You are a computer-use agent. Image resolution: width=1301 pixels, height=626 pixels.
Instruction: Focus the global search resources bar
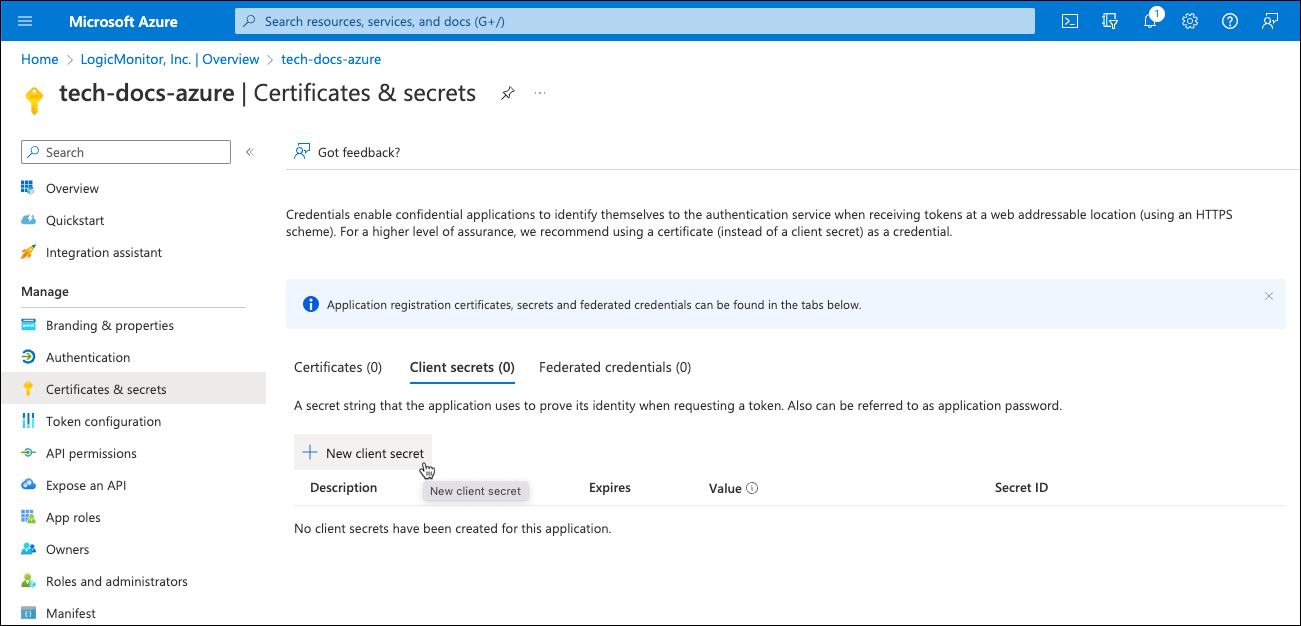pyautogui.click(x=635, y=21)
